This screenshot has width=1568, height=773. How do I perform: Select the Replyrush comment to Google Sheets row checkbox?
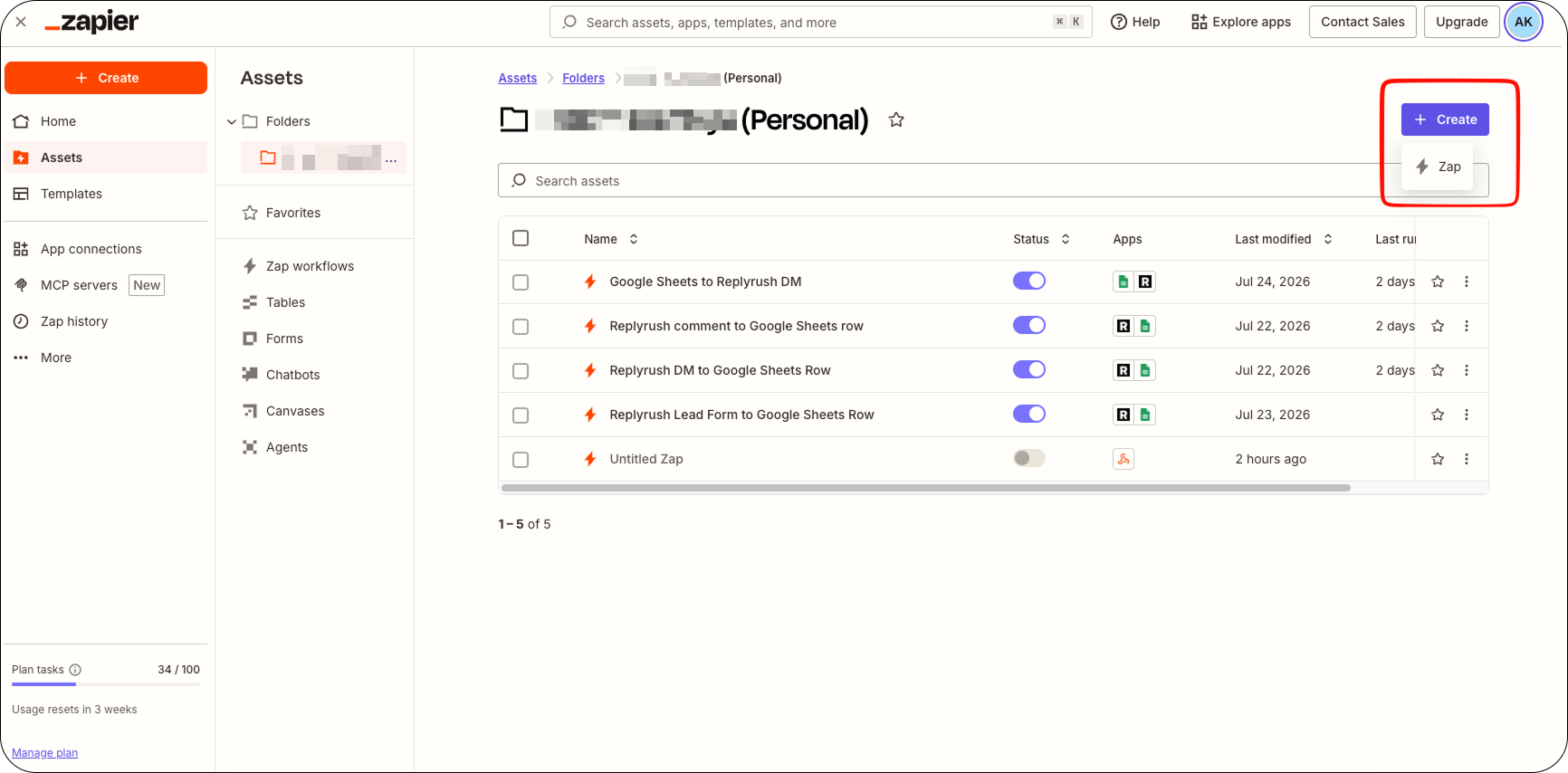click(521, 327)
